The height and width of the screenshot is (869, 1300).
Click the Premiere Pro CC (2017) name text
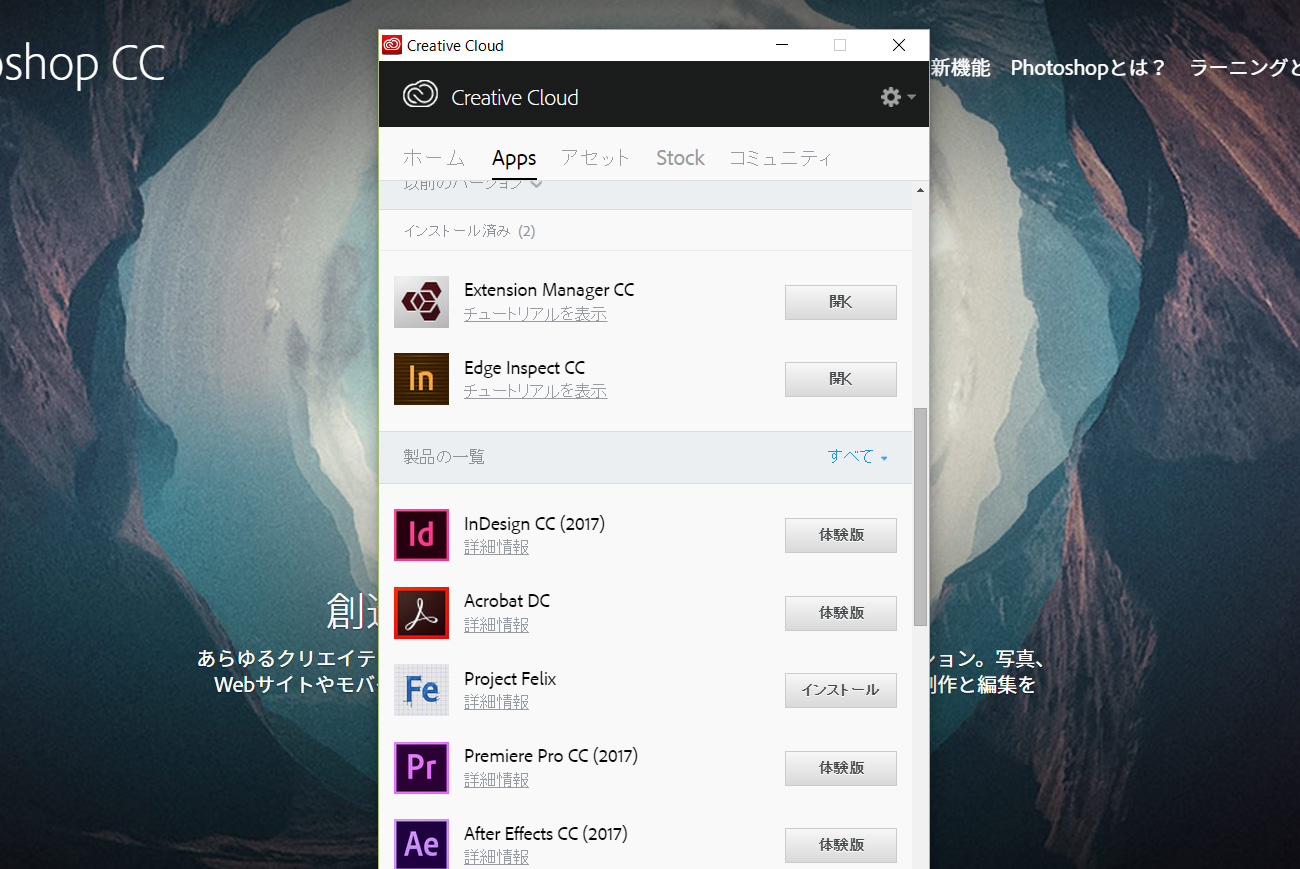551,756
